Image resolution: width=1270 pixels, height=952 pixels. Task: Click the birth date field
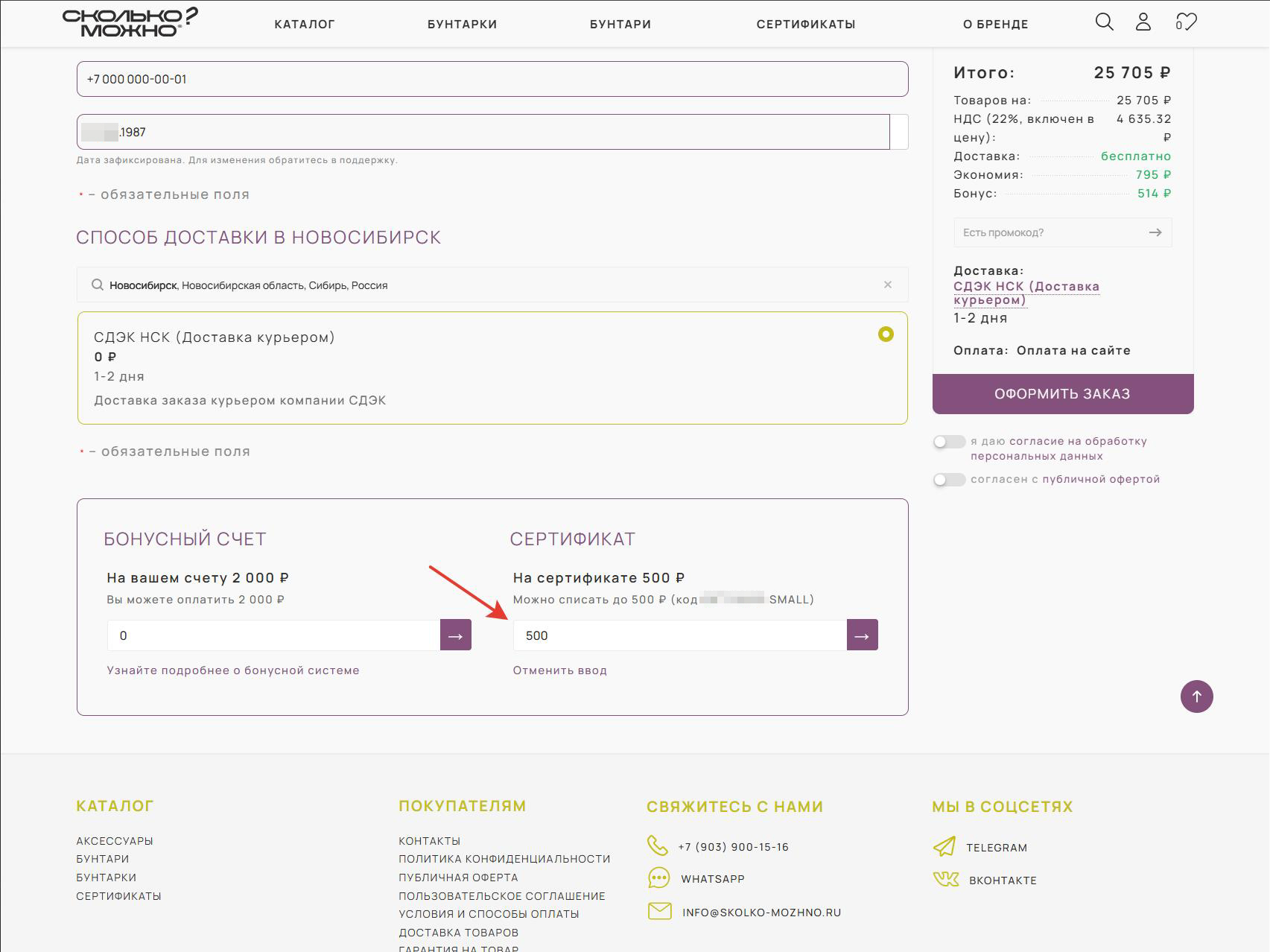483,132
